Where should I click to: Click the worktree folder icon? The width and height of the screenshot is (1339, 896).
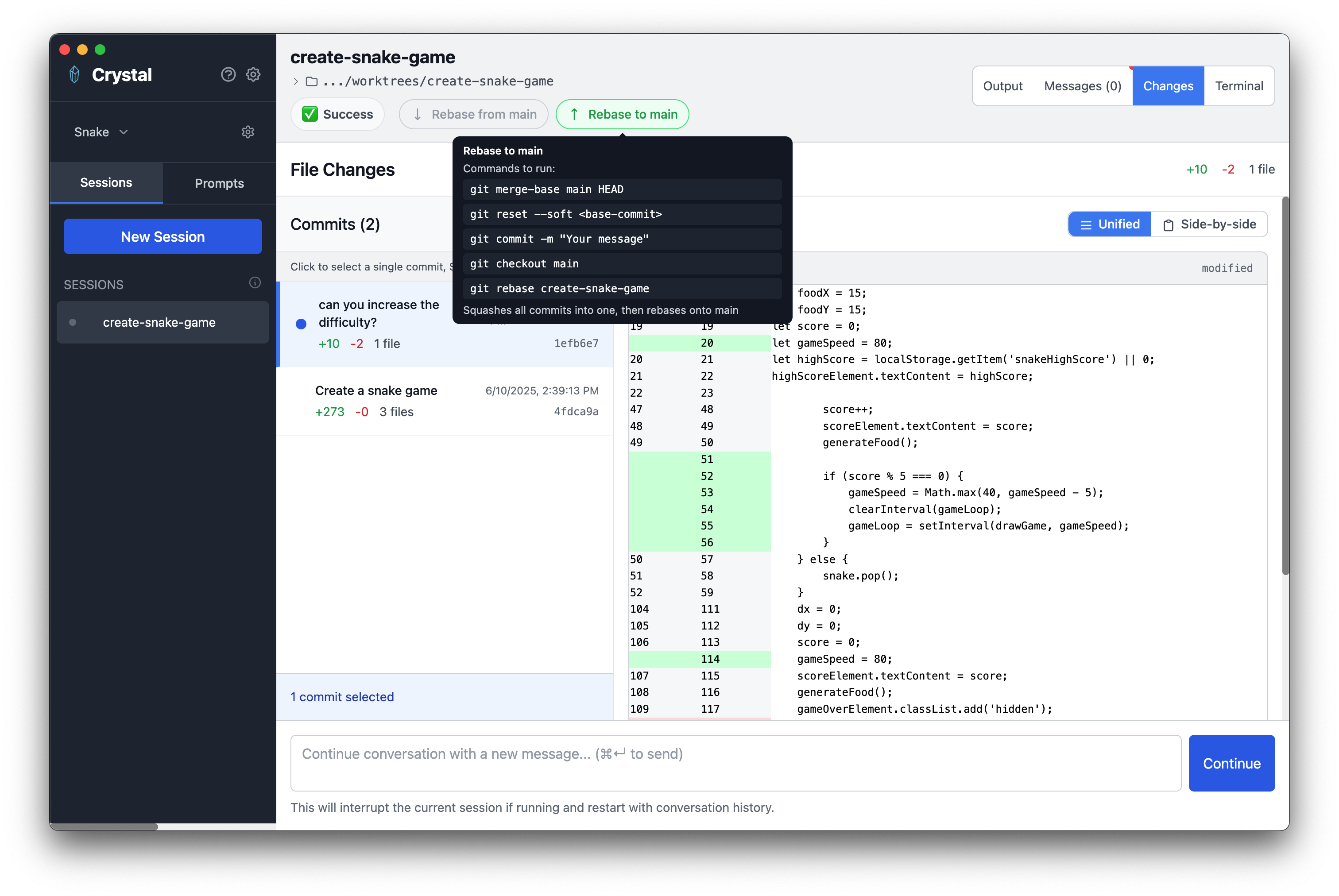[x=311, y=81]
